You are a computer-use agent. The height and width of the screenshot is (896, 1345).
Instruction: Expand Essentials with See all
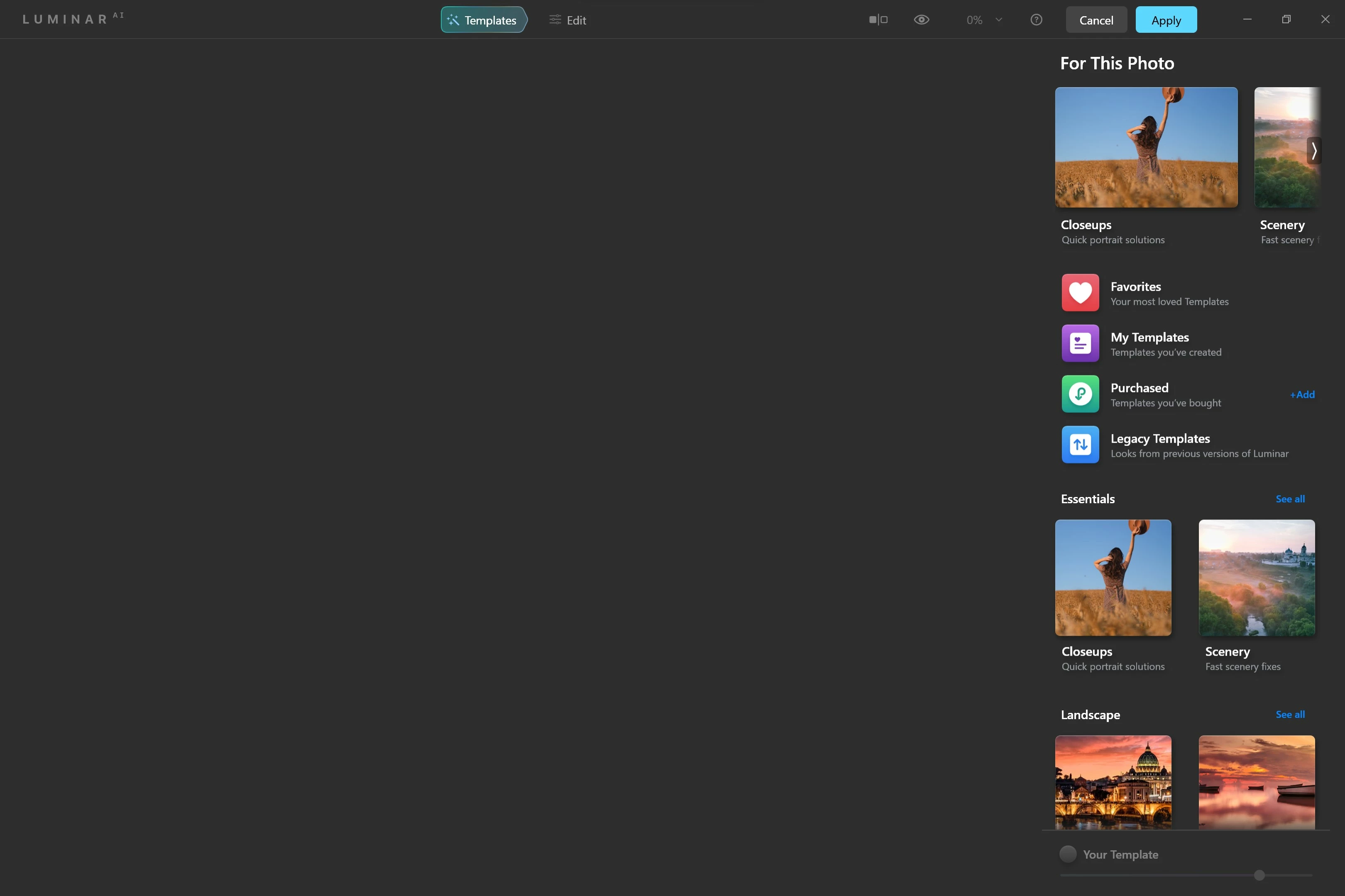(1289, 499)
